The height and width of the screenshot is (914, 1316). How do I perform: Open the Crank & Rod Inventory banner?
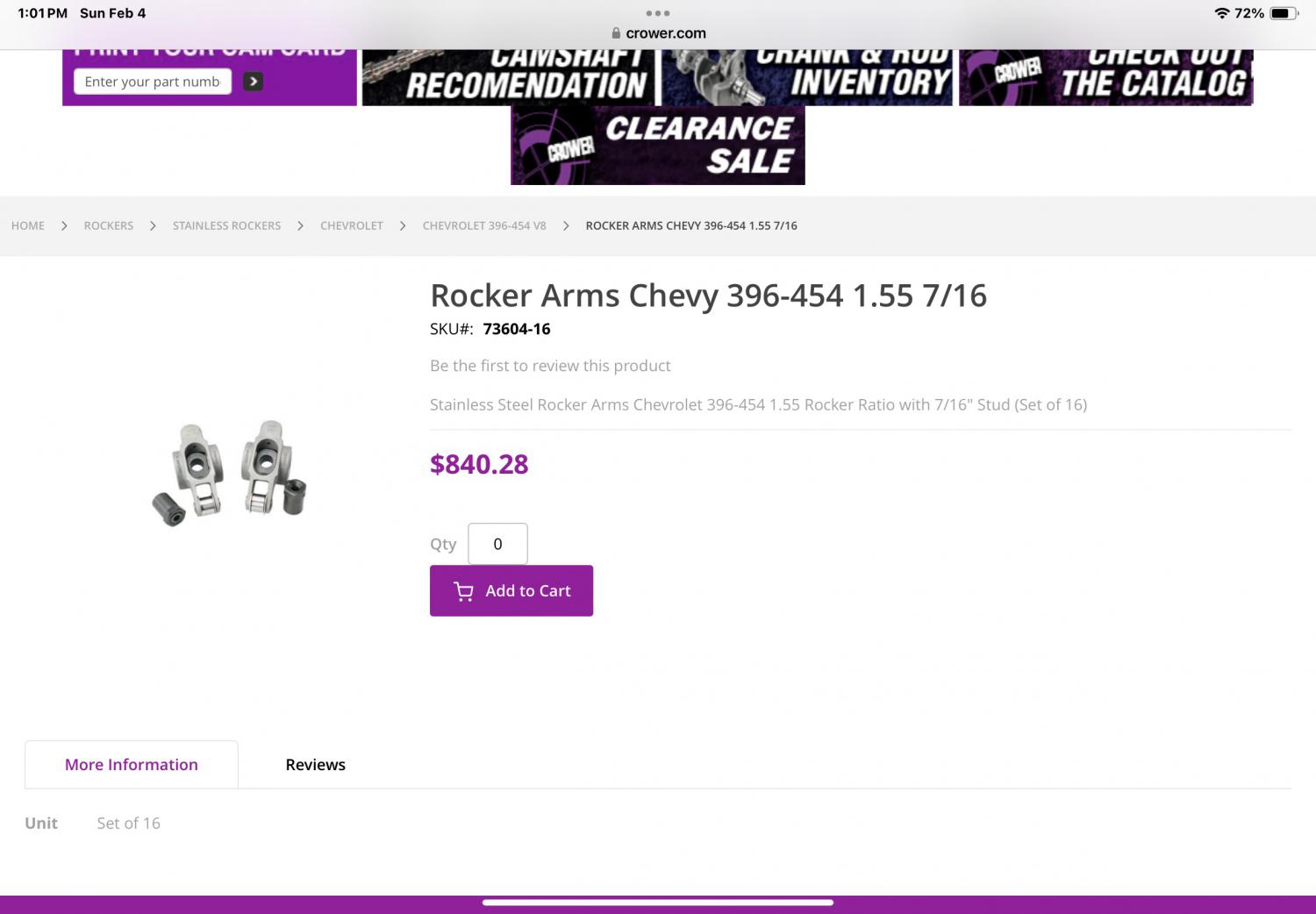(807, 77)
